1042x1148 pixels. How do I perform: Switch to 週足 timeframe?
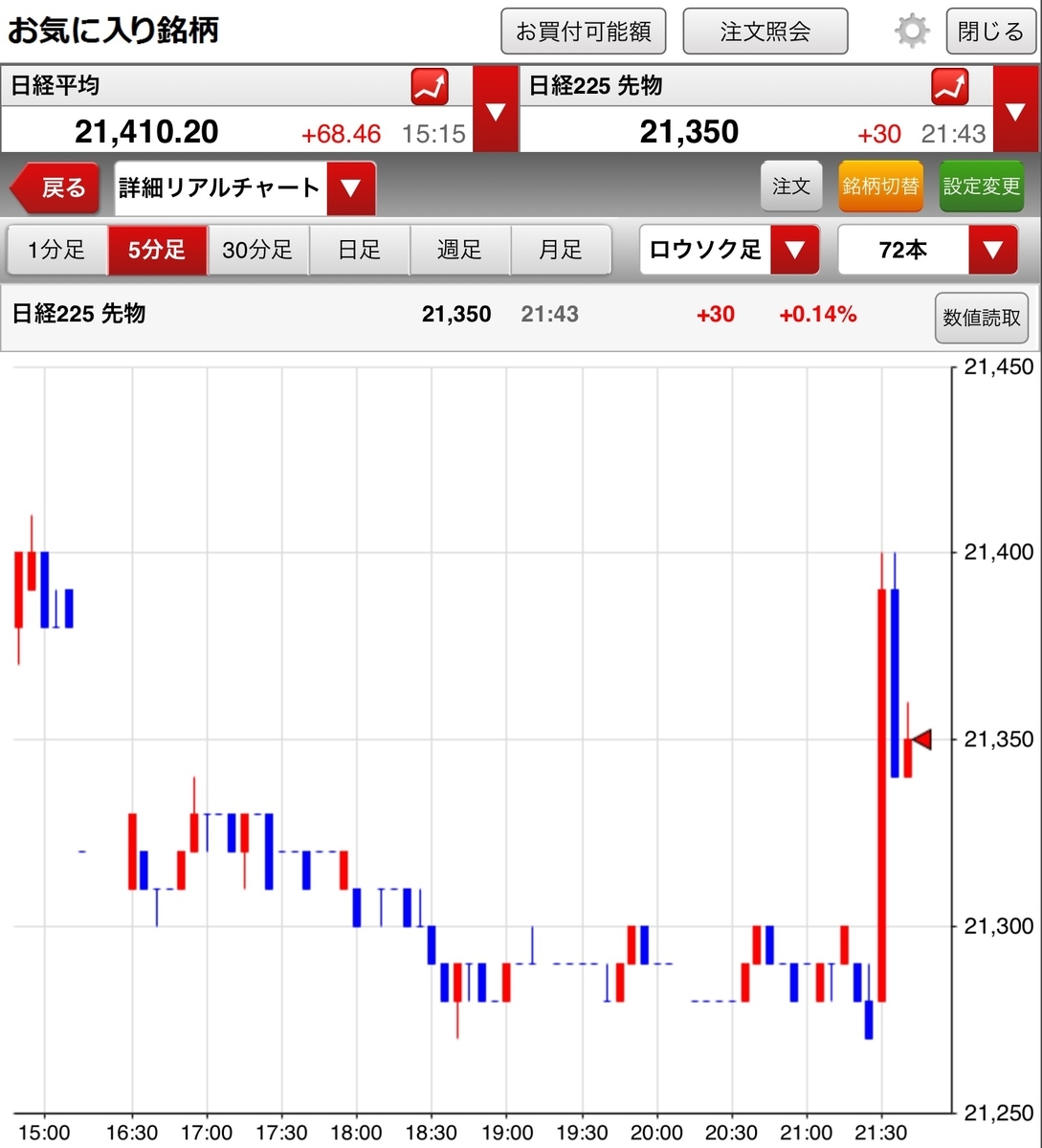coord(460,251)
